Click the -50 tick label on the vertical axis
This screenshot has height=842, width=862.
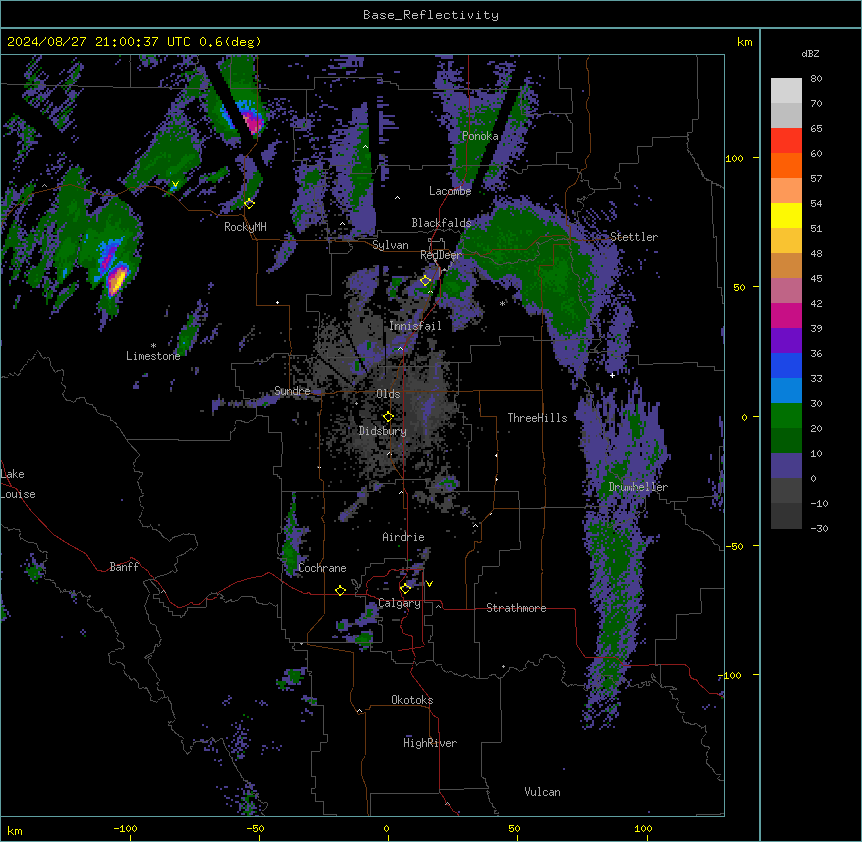coord(734,546)
